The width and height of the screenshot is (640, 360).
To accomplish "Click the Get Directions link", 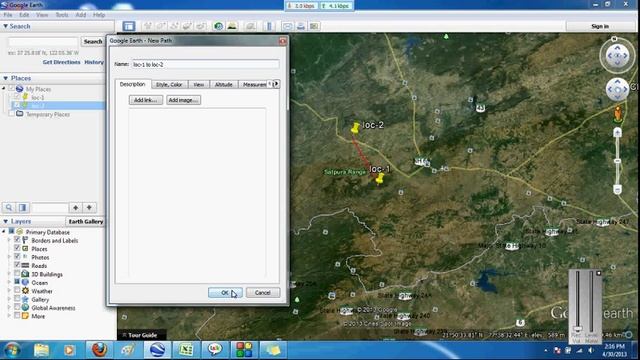I will 62,62.
